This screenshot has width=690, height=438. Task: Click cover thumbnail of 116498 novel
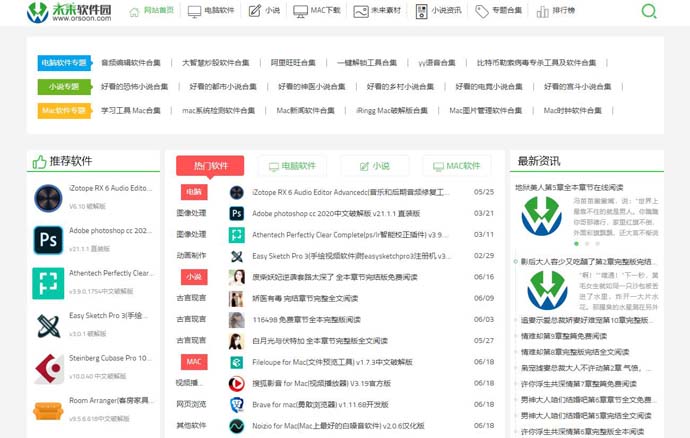click(x=237, y=320)
